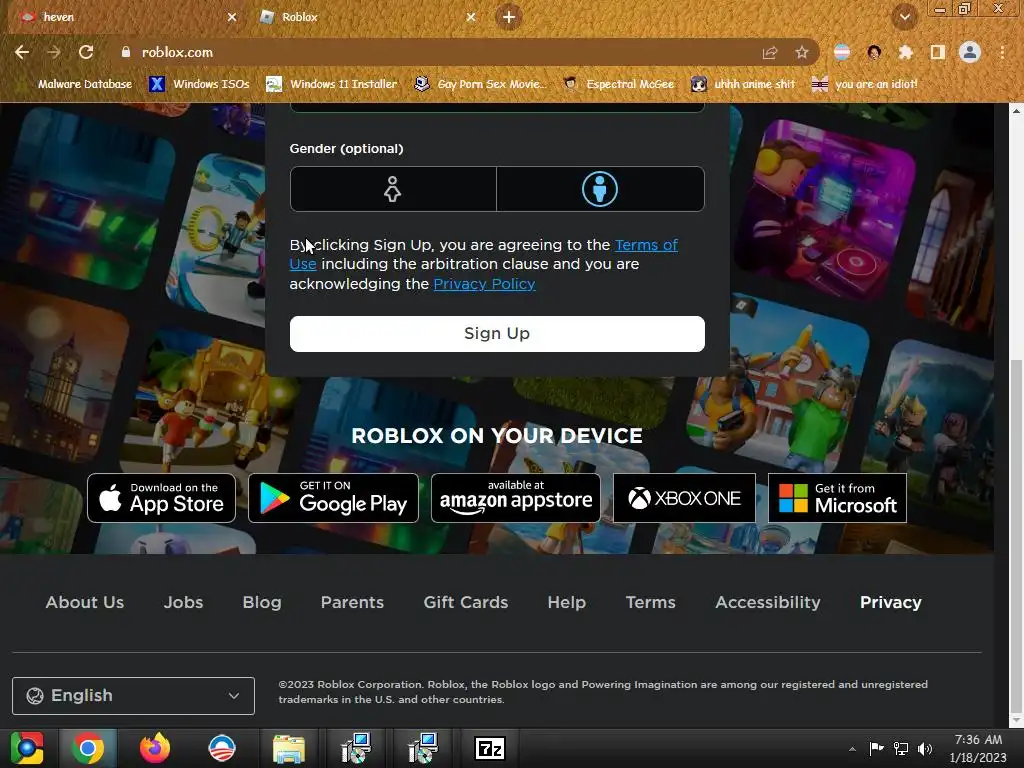Open a new tab with plus button
Screen dimensions: 1024x768
coord(509,17)
